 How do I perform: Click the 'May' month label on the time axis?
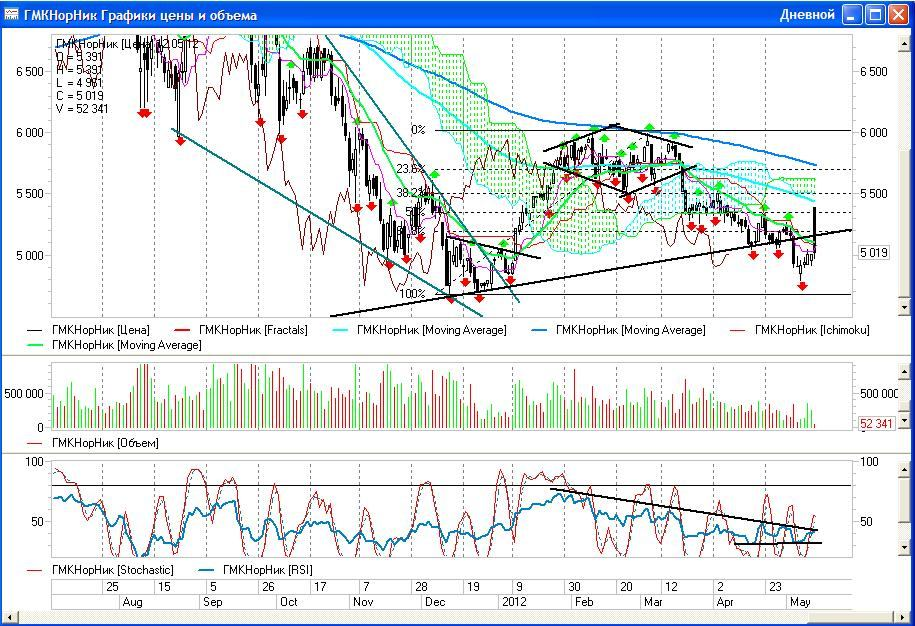[800, 602]
